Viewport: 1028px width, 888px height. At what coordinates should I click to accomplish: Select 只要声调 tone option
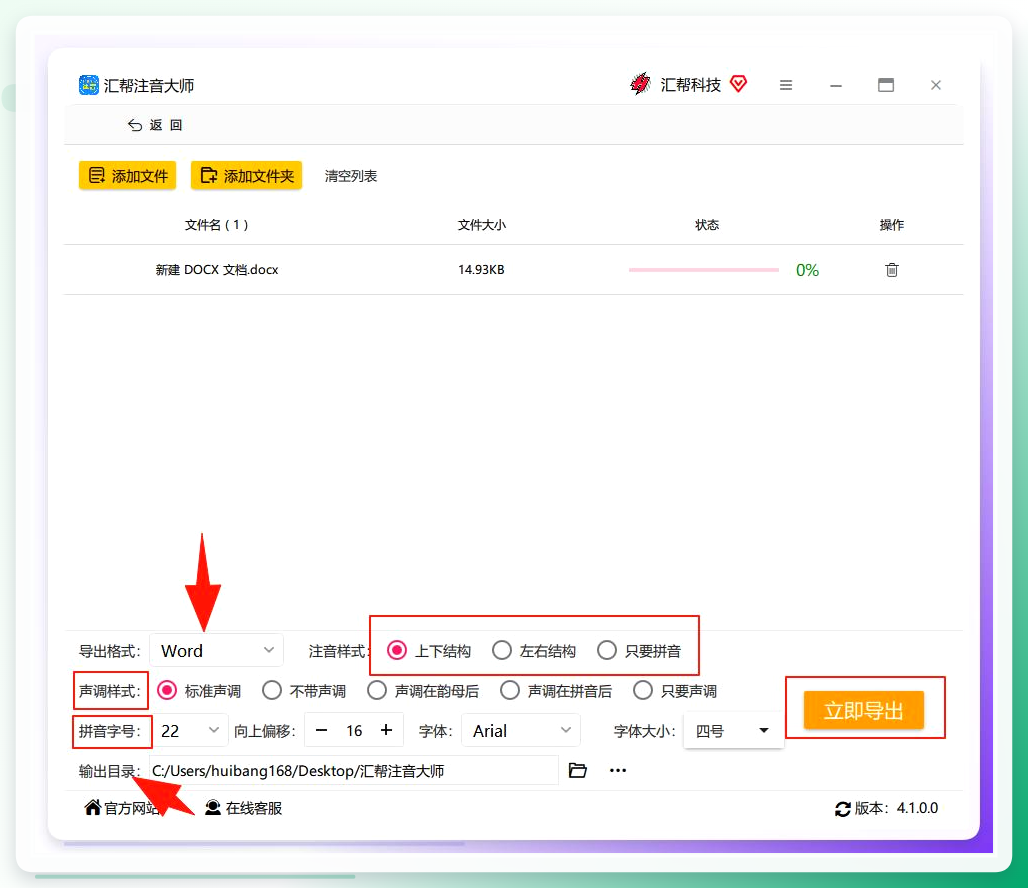(x=675, y=691)
